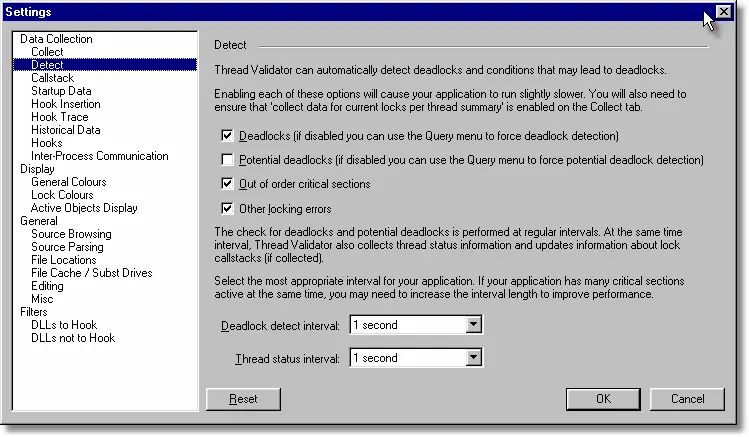
Task: Open Source Parsing settings
Action: point(67,246)
